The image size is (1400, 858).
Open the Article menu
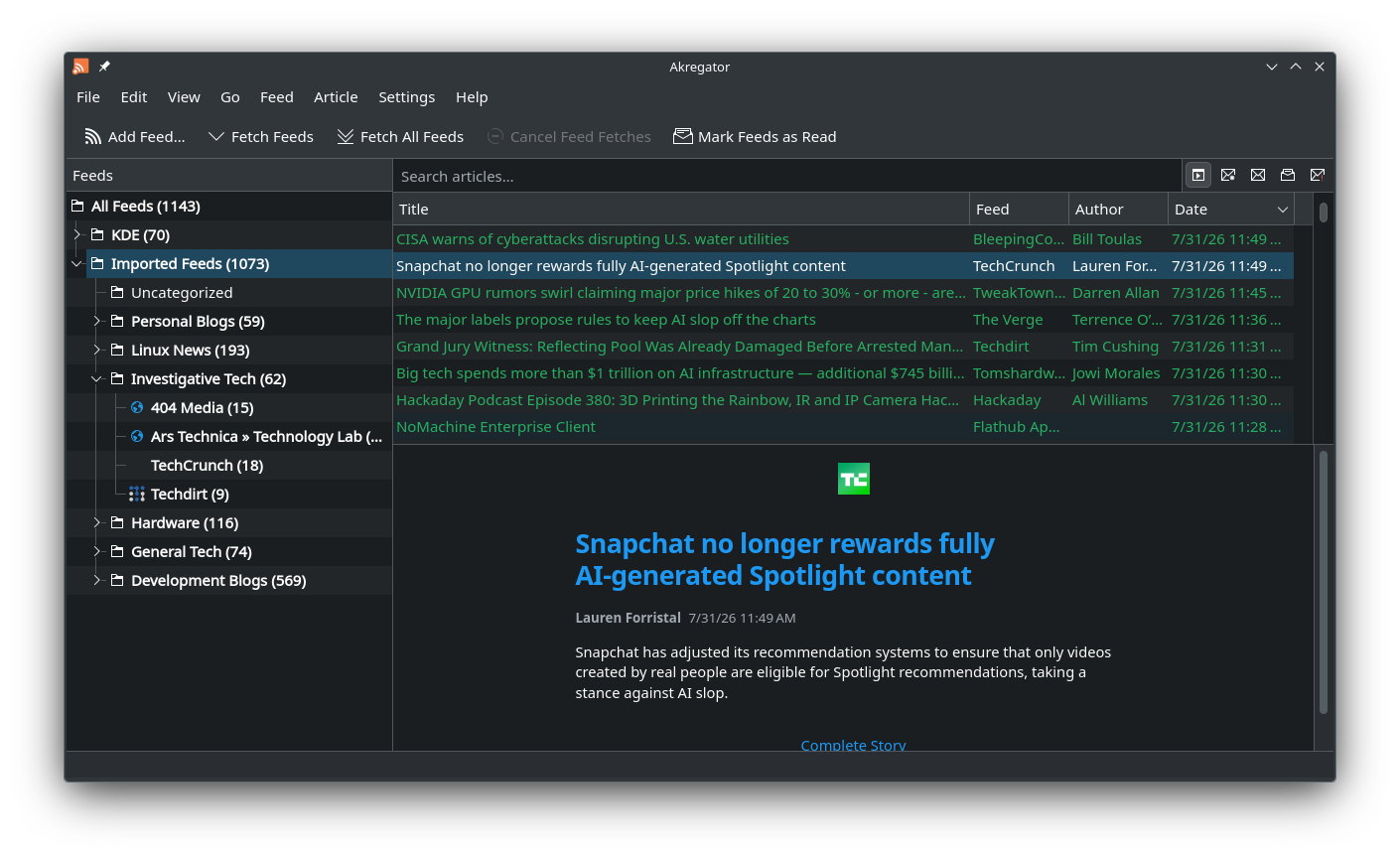click(x=336, y=97)
